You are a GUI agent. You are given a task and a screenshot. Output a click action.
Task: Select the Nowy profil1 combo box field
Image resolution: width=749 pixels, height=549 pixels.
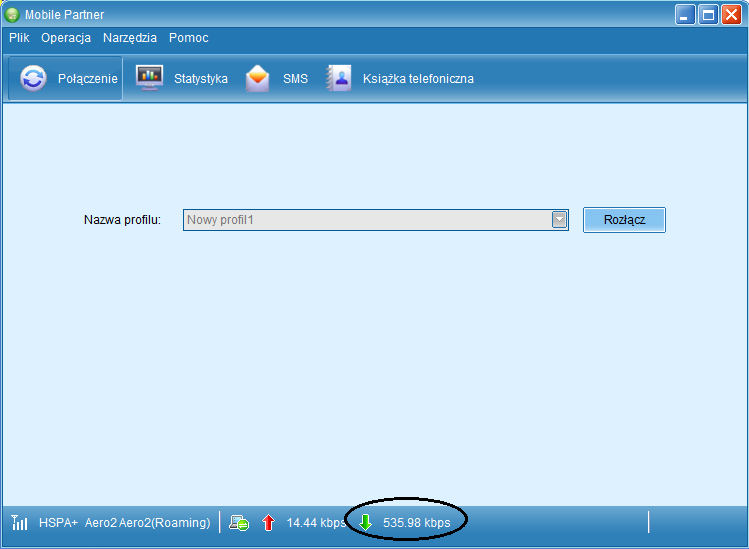click(x=366, y=219)
